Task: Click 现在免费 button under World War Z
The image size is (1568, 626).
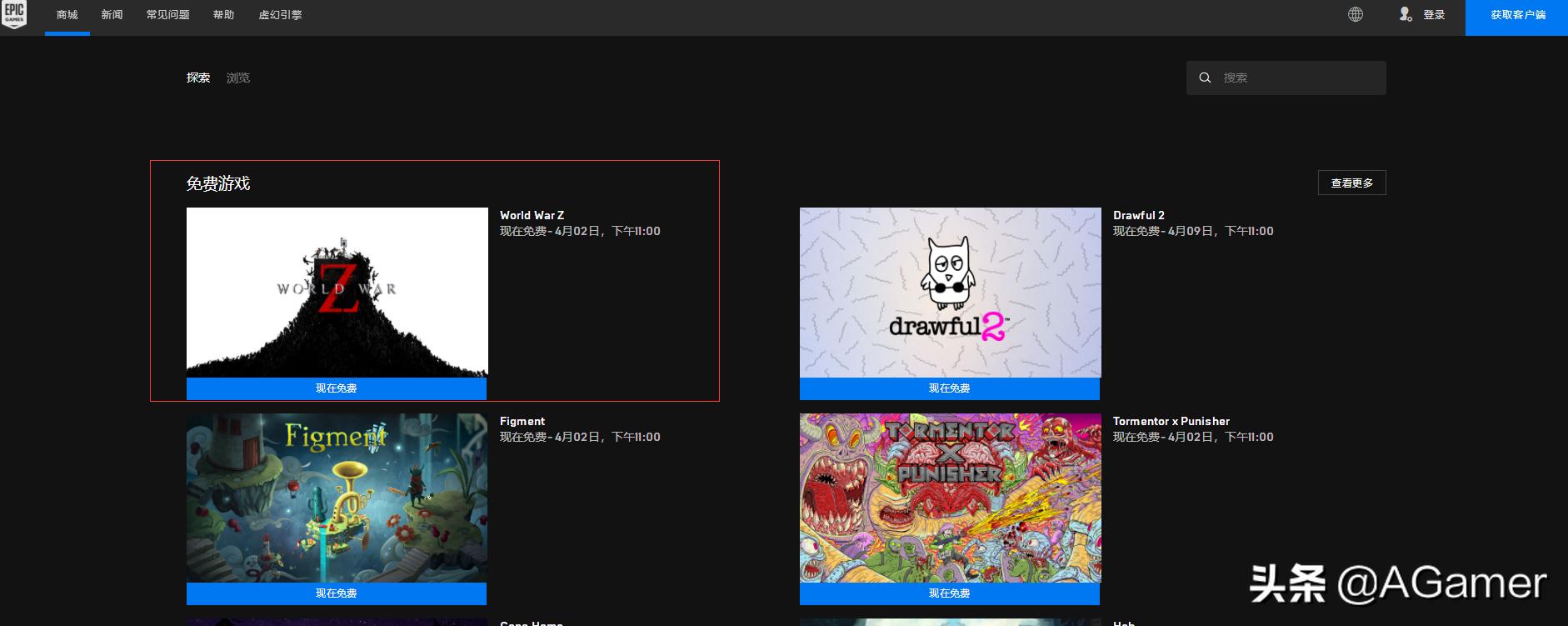Action: pyautogui.click(x=337, y=388)
